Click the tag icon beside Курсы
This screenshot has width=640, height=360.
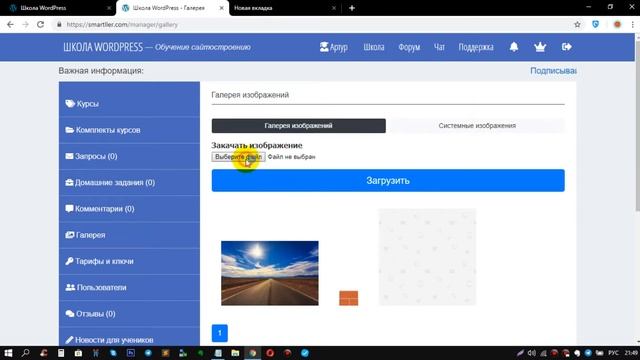[x=70, y=104]
